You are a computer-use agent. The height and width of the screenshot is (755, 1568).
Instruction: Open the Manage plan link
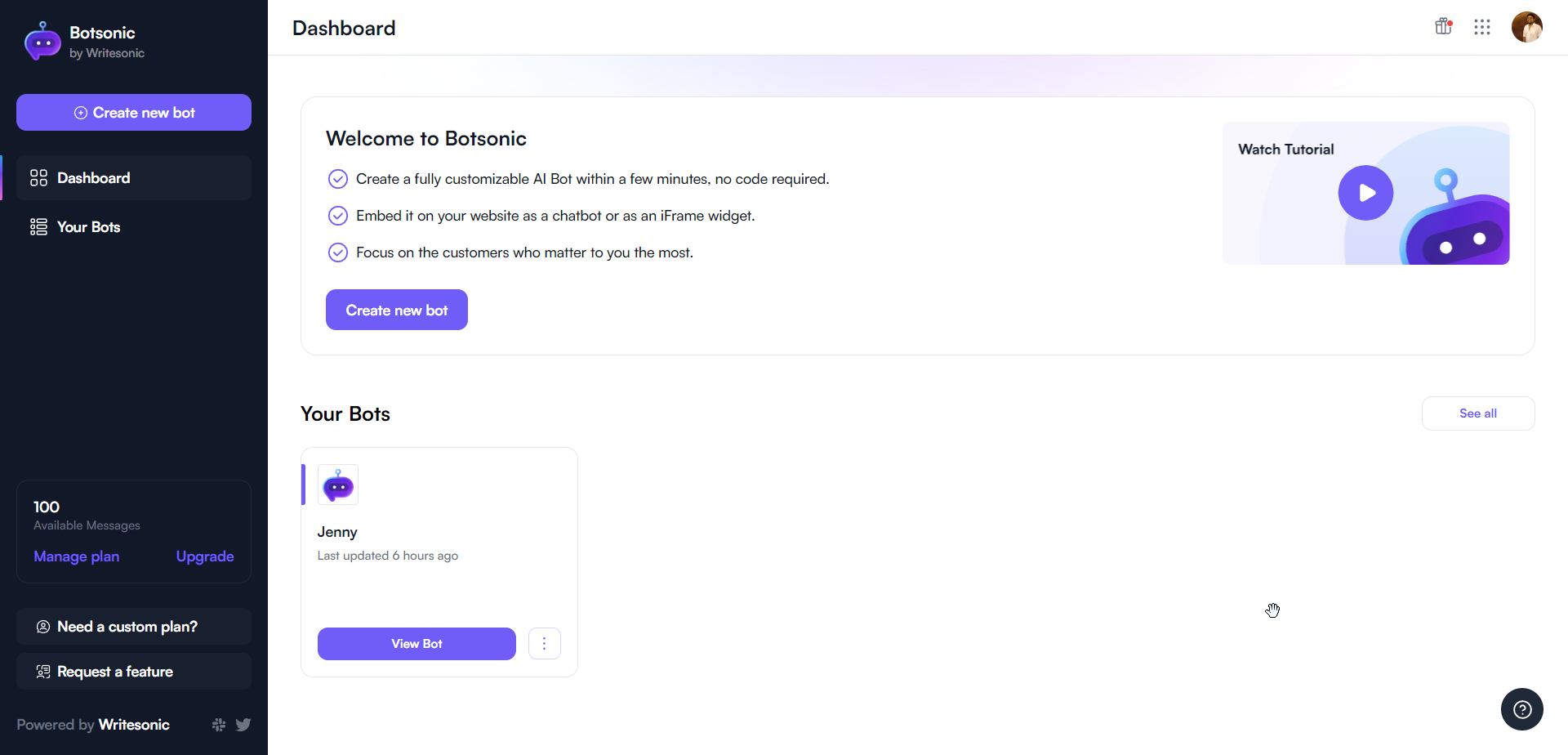(76, 556)
